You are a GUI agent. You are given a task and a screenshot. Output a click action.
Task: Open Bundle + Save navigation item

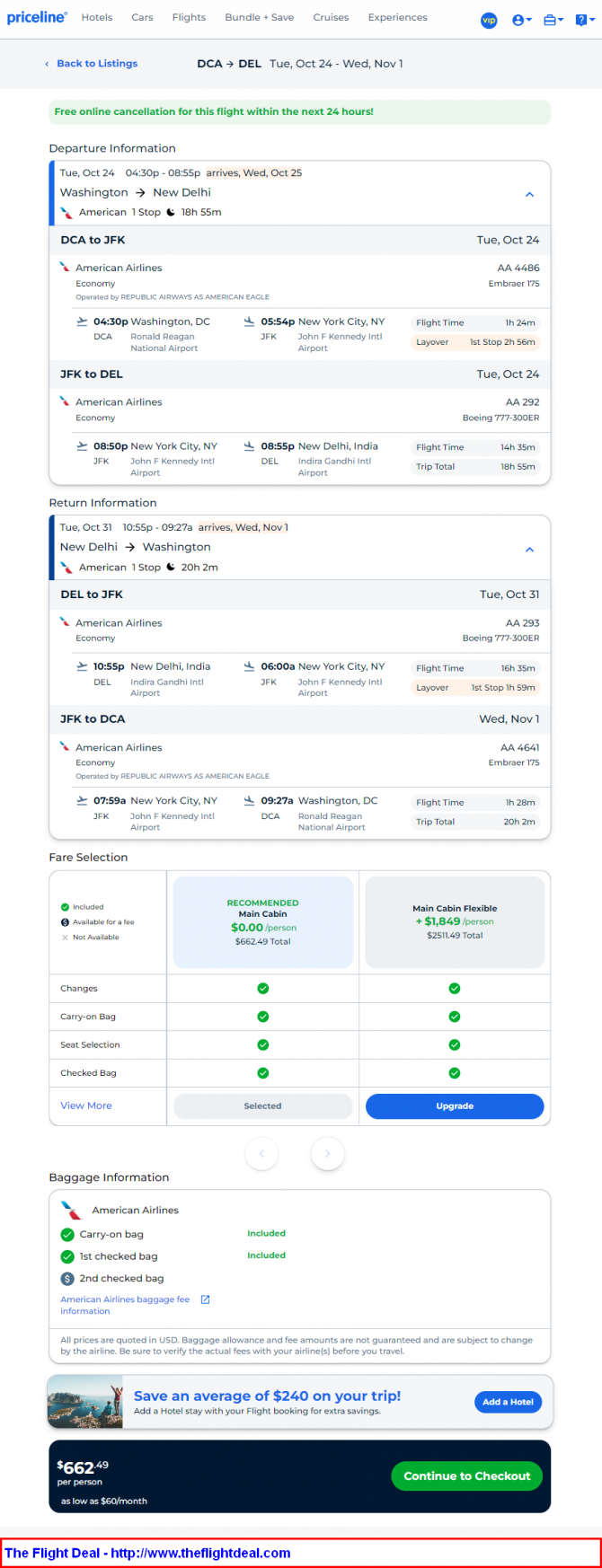(259, 17)
